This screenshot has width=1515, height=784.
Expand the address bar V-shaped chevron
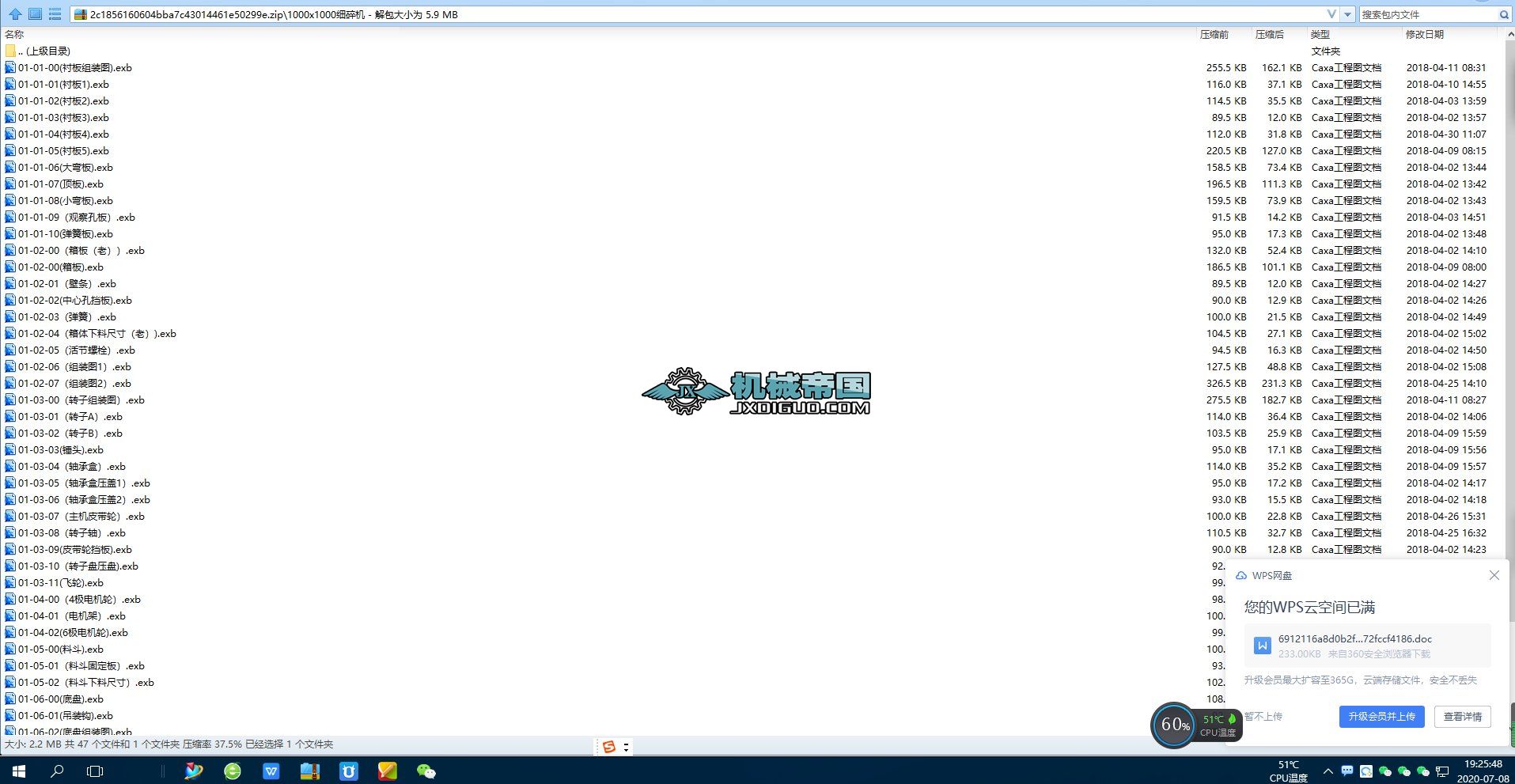click(1331, 14)
